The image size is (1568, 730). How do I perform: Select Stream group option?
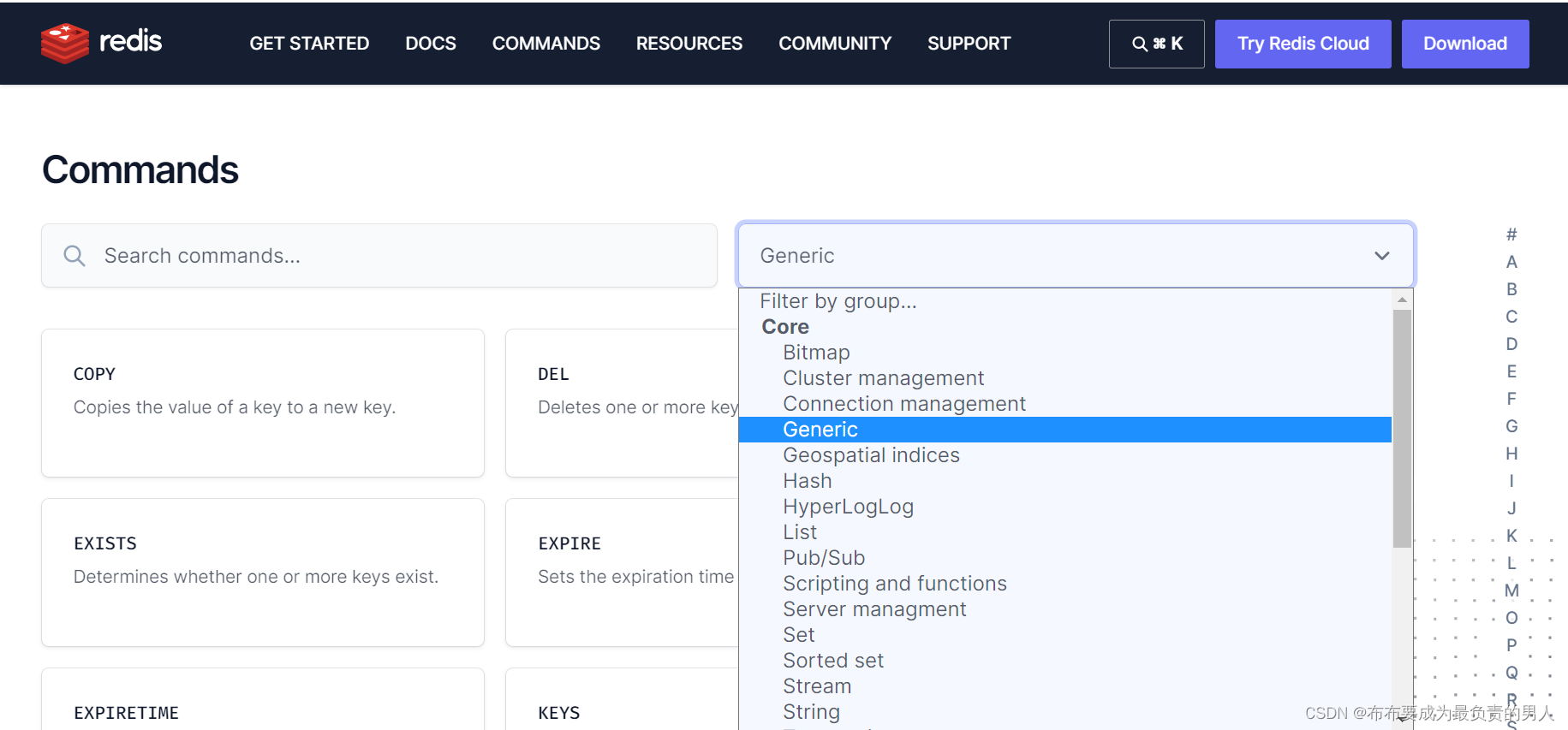pyautogui.click(x=1065, y=686)
